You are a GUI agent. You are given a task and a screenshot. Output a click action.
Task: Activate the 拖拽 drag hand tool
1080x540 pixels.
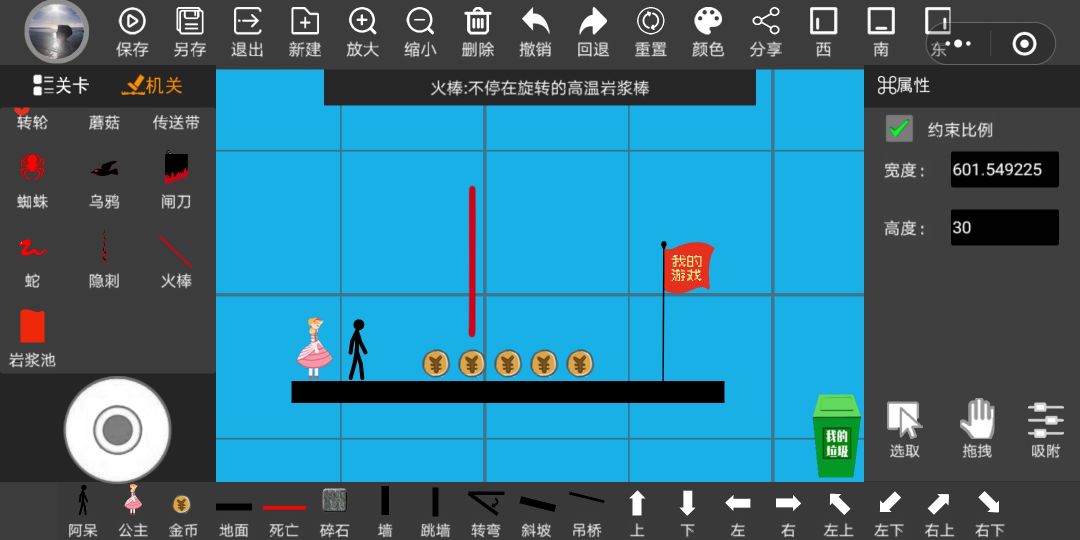coord(977,428)
